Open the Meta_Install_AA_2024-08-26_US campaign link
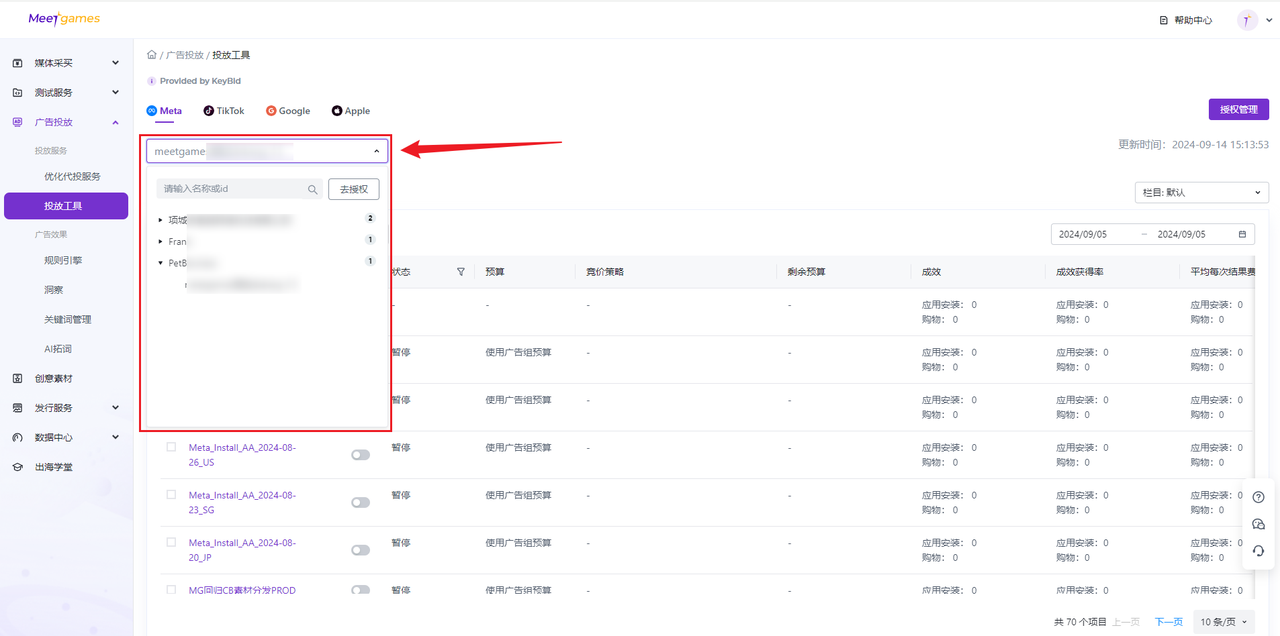The width and height of the screenshot is (1280, 636). point(242,455)
